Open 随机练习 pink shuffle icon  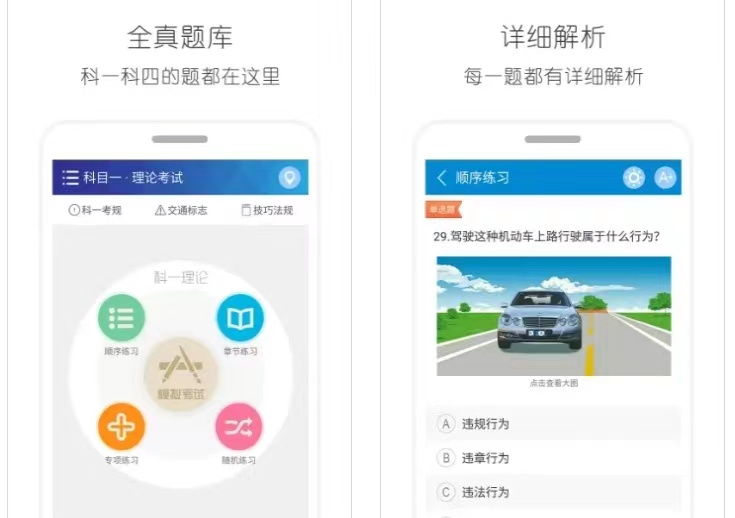click(x=239, y=427)
